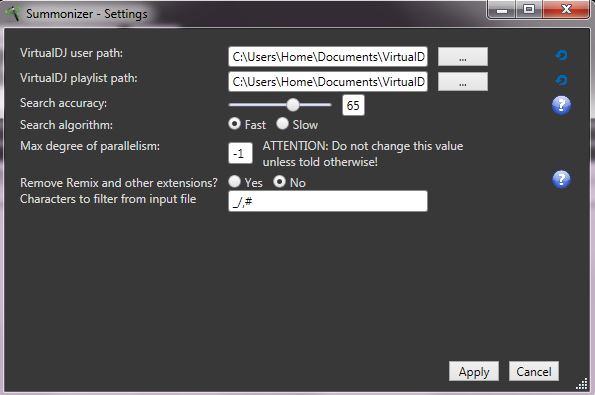Viewport: 595px width, 395px height.
Task: Click the Search accuracy value box showing 65
Action: pos(353,105)
